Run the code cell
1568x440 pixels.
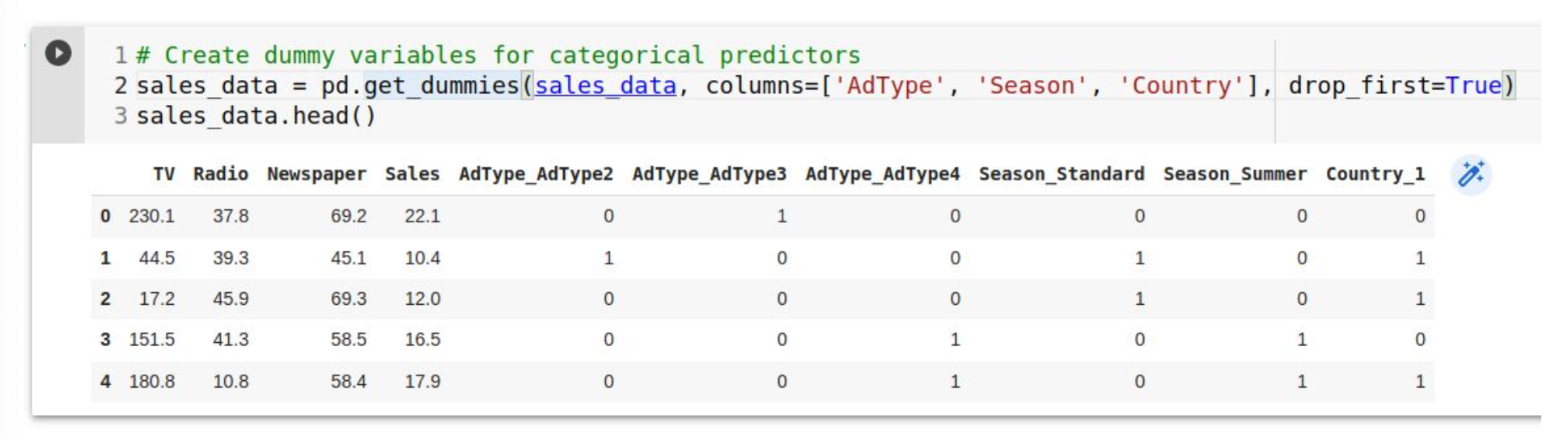pyautogui.click(x=57, y=53)
